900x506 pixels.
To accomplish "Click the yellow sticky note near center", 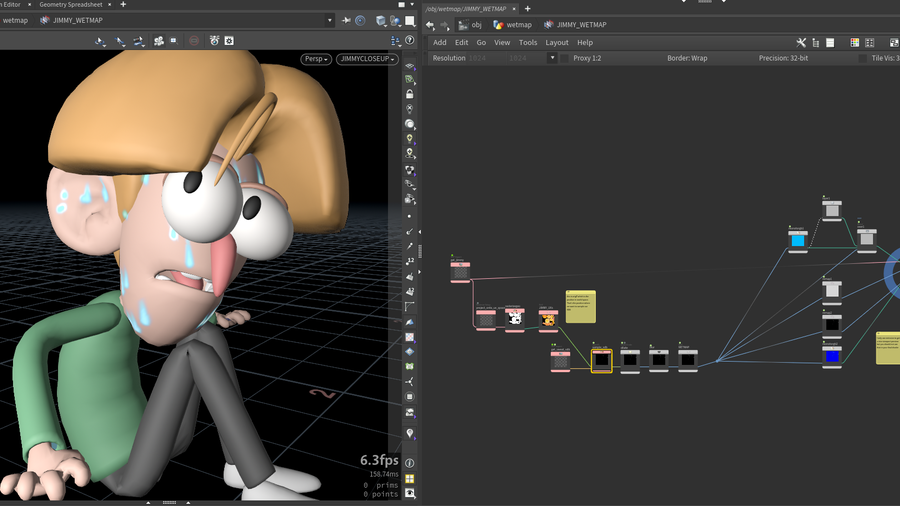I will click(x=580, y=306).
